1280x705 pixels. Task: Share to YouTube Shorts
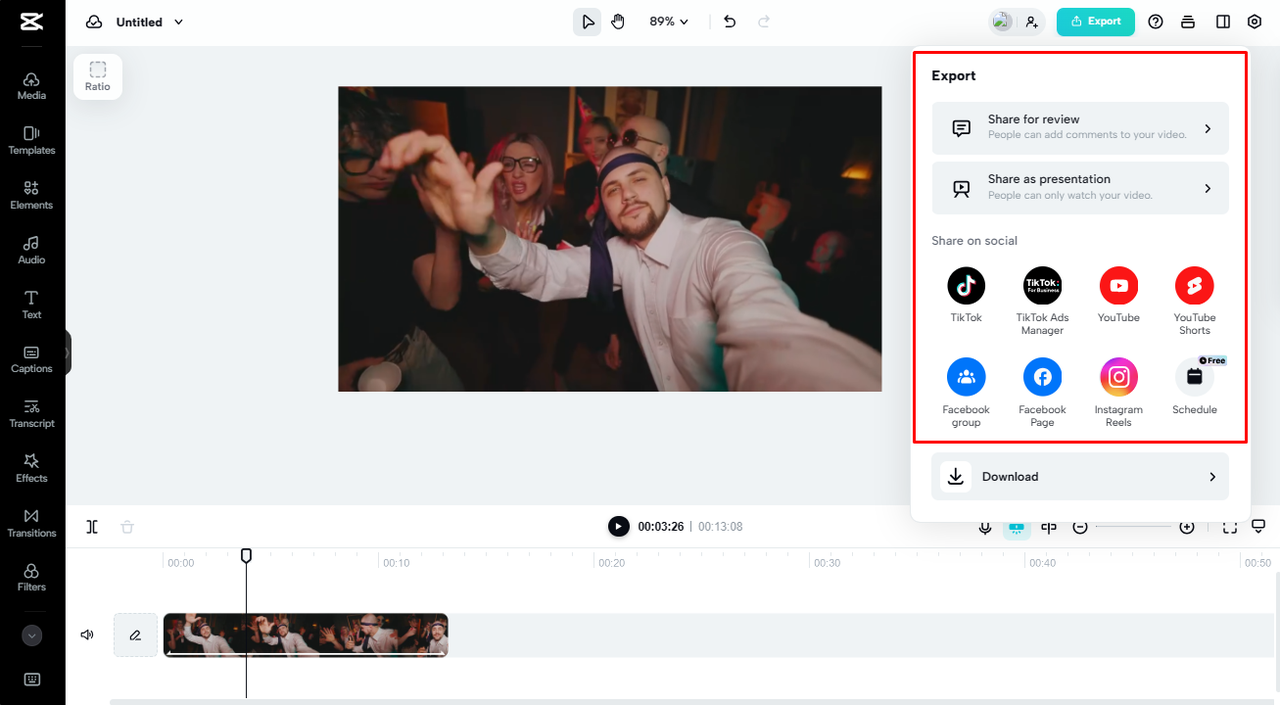(x=1194, y=301)
